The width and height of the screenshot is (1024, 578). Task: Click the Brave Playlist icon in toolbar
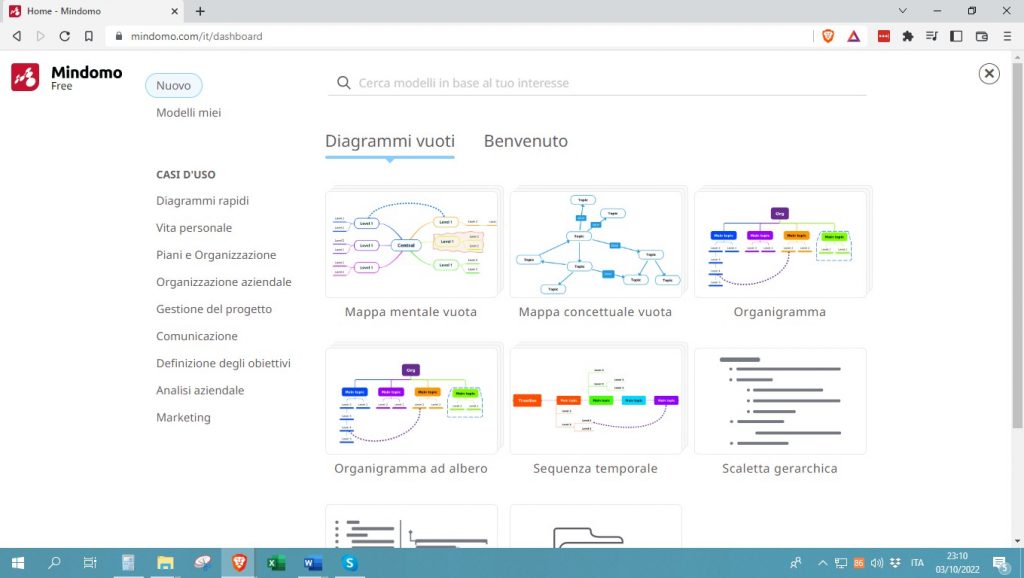tap(933, 35)
